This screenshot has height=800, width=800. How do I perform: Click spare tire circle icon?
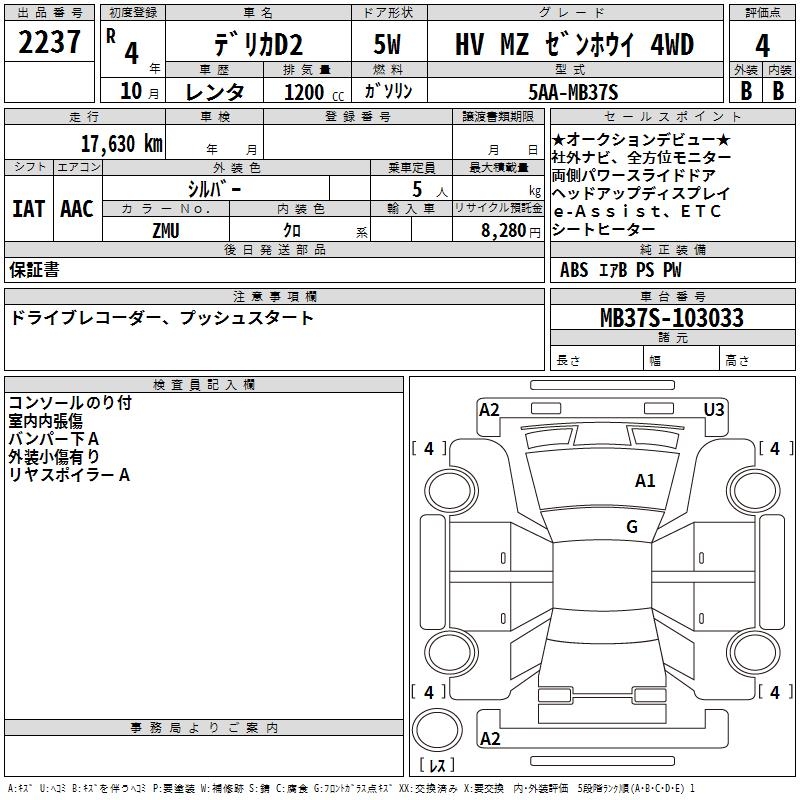(437, 731)
